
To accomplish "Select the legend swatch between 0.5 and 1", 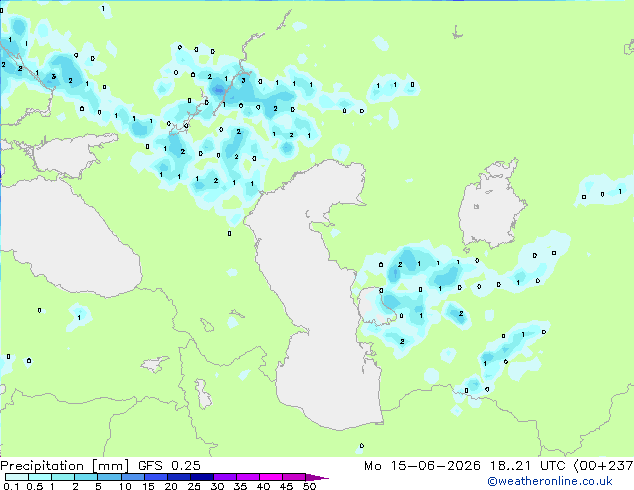I will click(x=40, y=477).
